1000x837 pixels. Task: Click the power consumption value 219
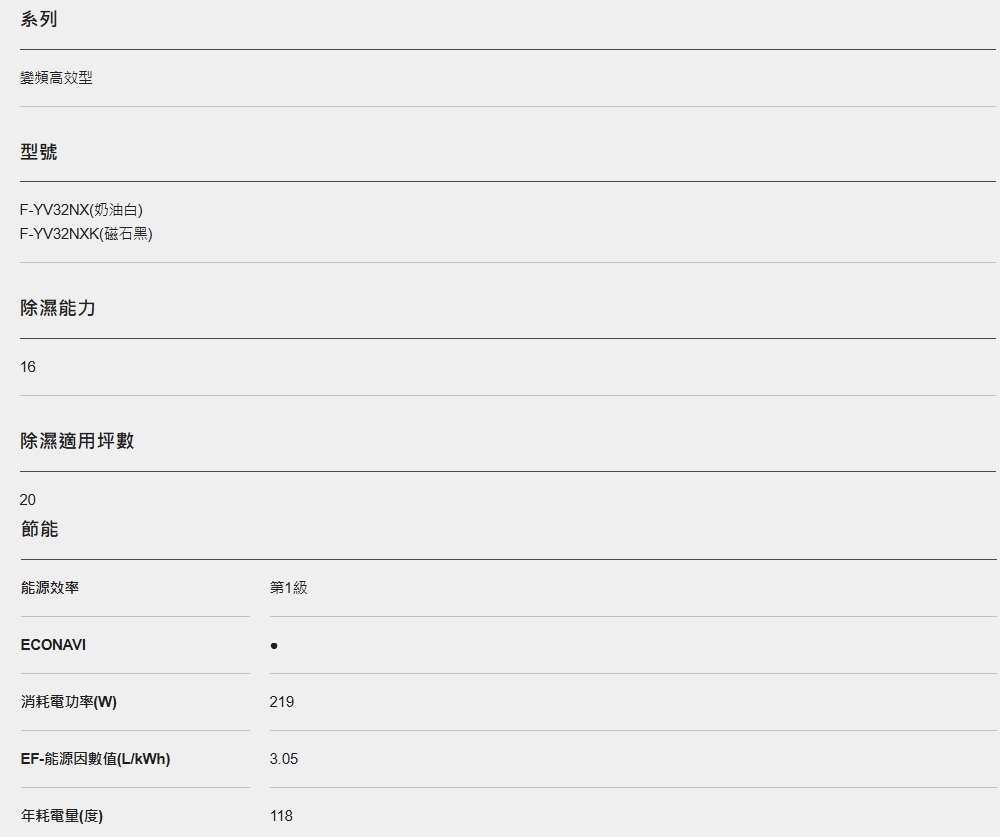coord(282,702)
